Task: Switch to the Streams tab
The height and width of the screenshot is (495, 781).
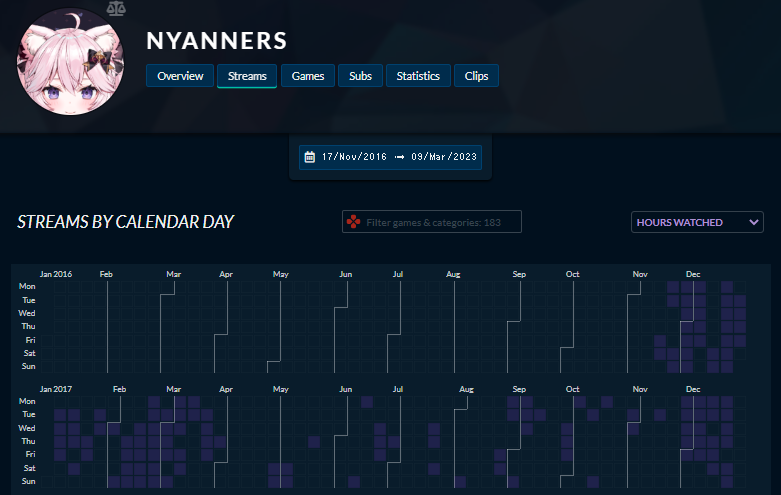Action: (247, 76)
